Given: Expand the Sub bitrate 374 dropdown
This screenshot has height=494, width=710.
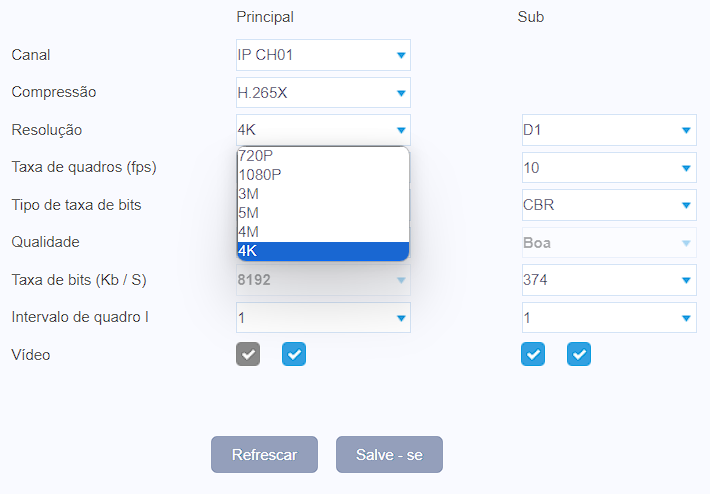Looking at the screenshot, I should [609, 280].
